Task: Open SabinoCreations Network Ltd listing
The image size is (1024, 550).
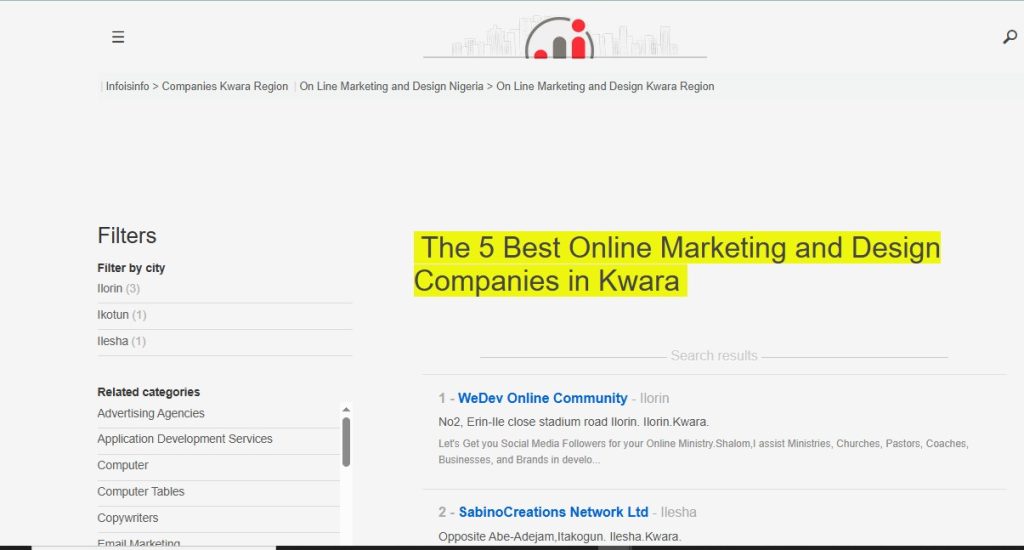Action: 554,512
